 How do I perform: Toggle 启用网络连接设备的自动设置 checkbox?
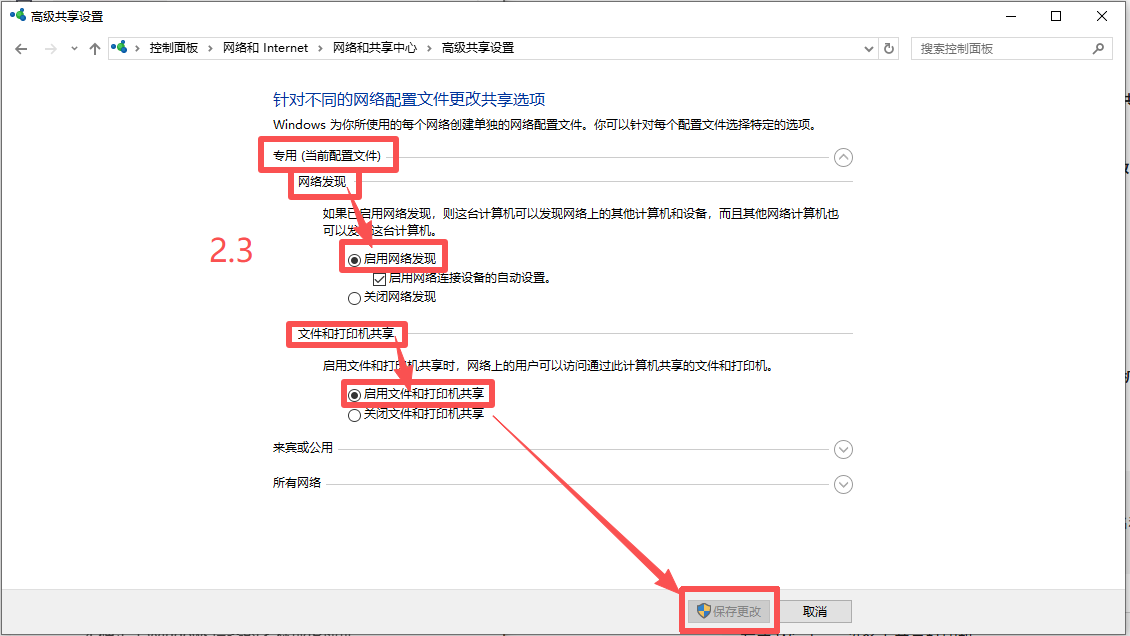(379, 279)
